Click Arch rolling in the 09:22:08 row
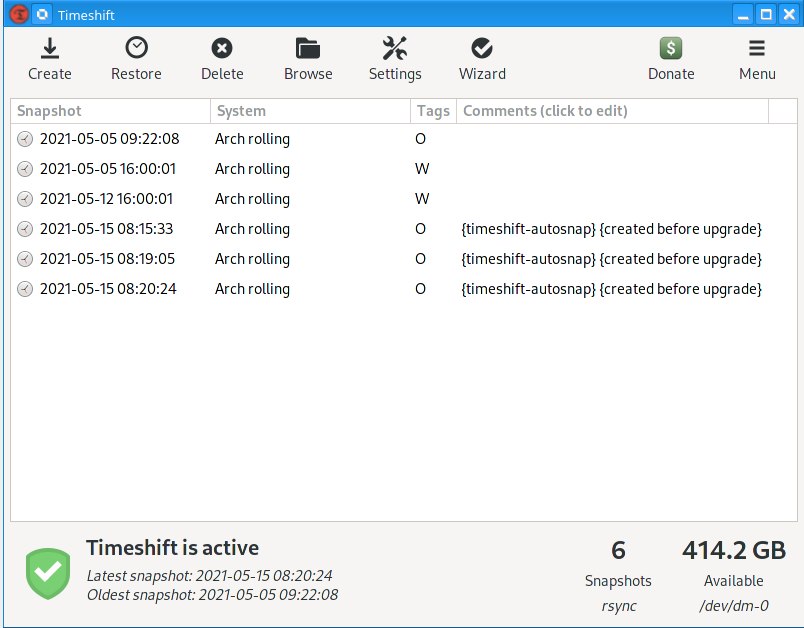Image resolution: width=804 pixels, height=628 pixels. pyautogui.click(x=252, y=139)
